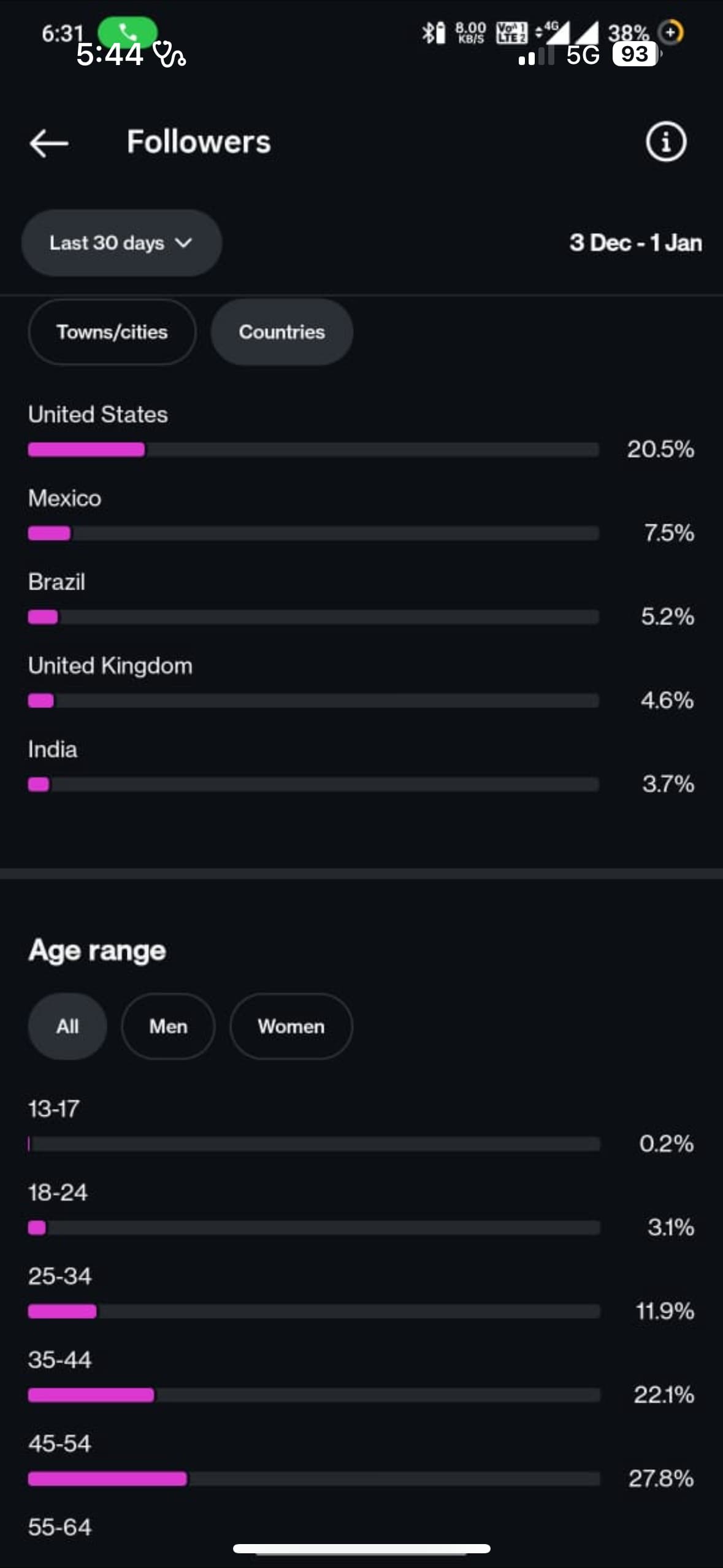723x1568 pixels.
Task: Click the chevron beside Last 30 days
Action: (183, 243)
